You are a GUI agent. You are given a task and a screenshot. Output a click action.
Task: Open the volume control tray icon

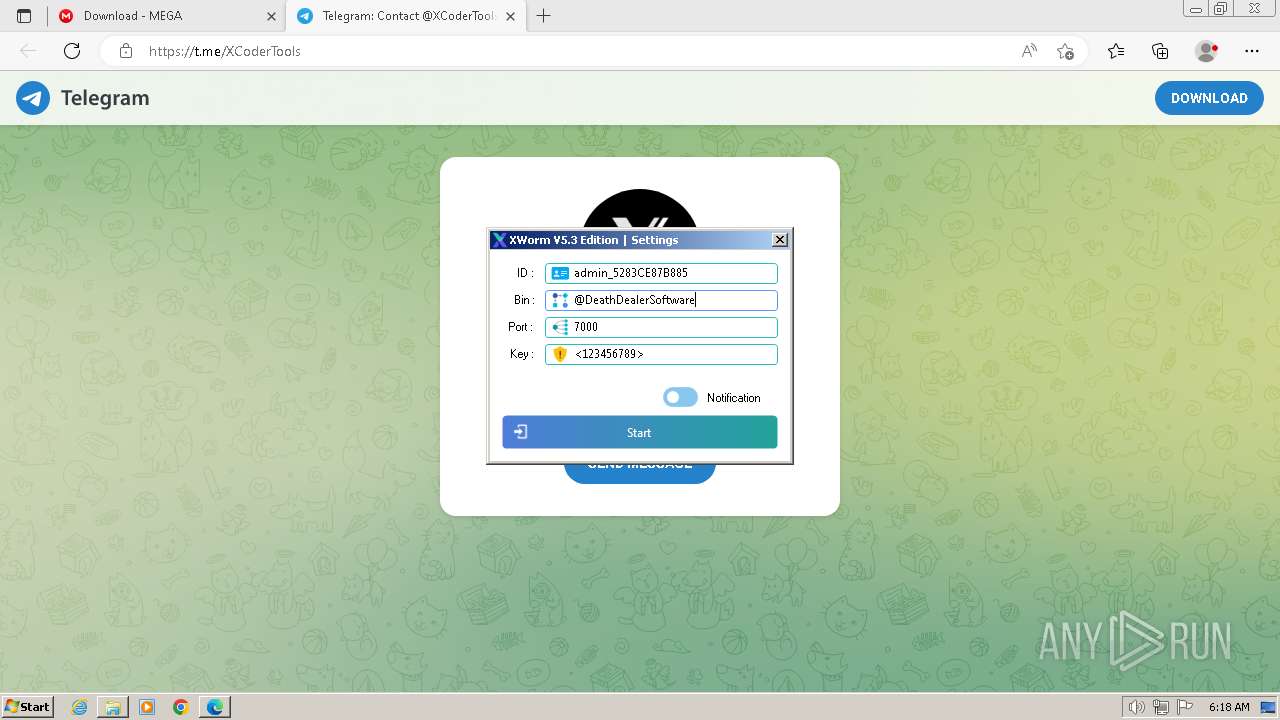[1137, 707]
